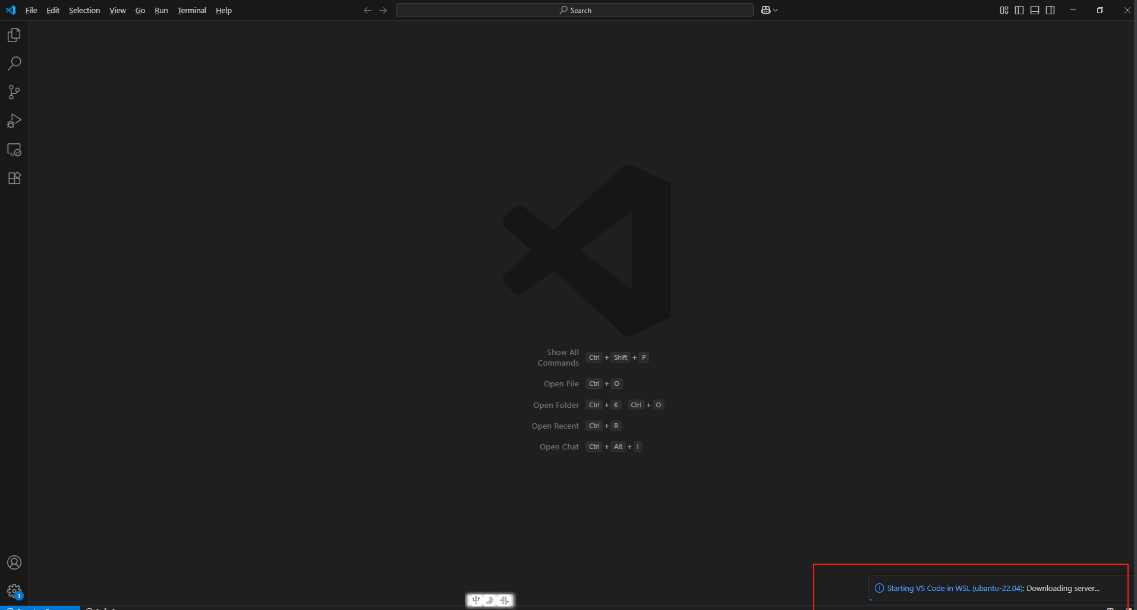Go forward with the right arrow
Viewport: 1137px width, 610px height.
tap(383, 10)
